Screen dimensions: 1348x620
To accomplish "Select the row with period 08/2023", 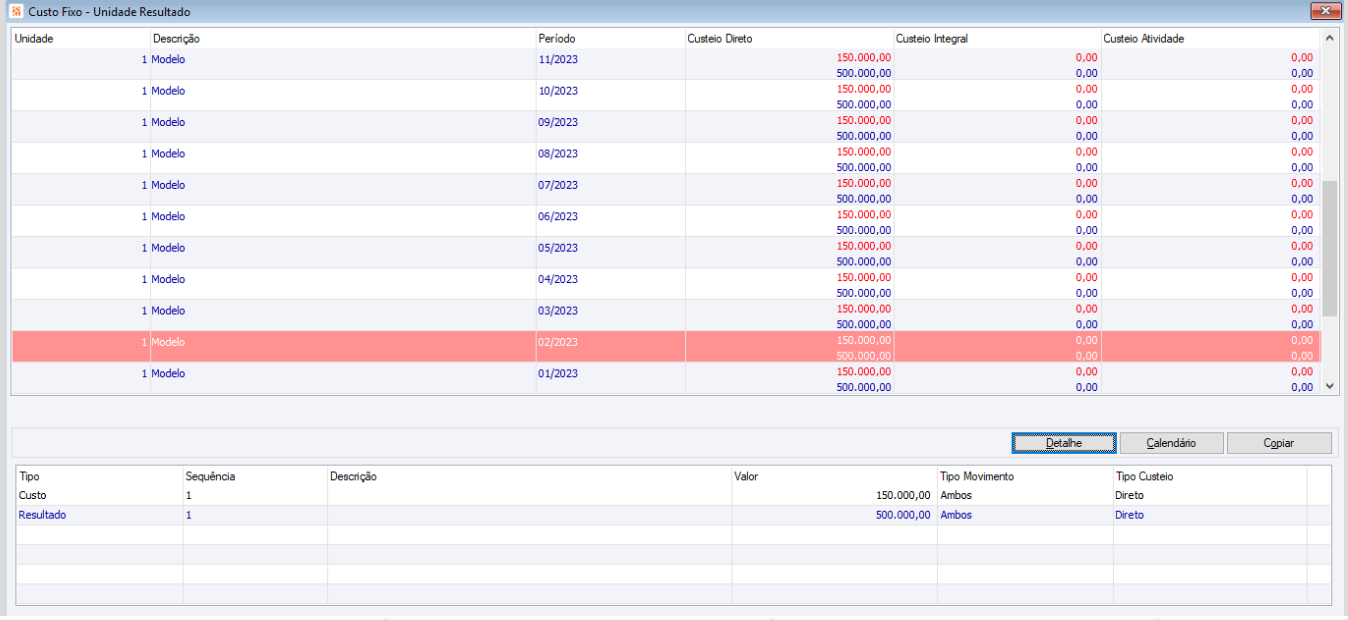I will (x=666, y=159).
